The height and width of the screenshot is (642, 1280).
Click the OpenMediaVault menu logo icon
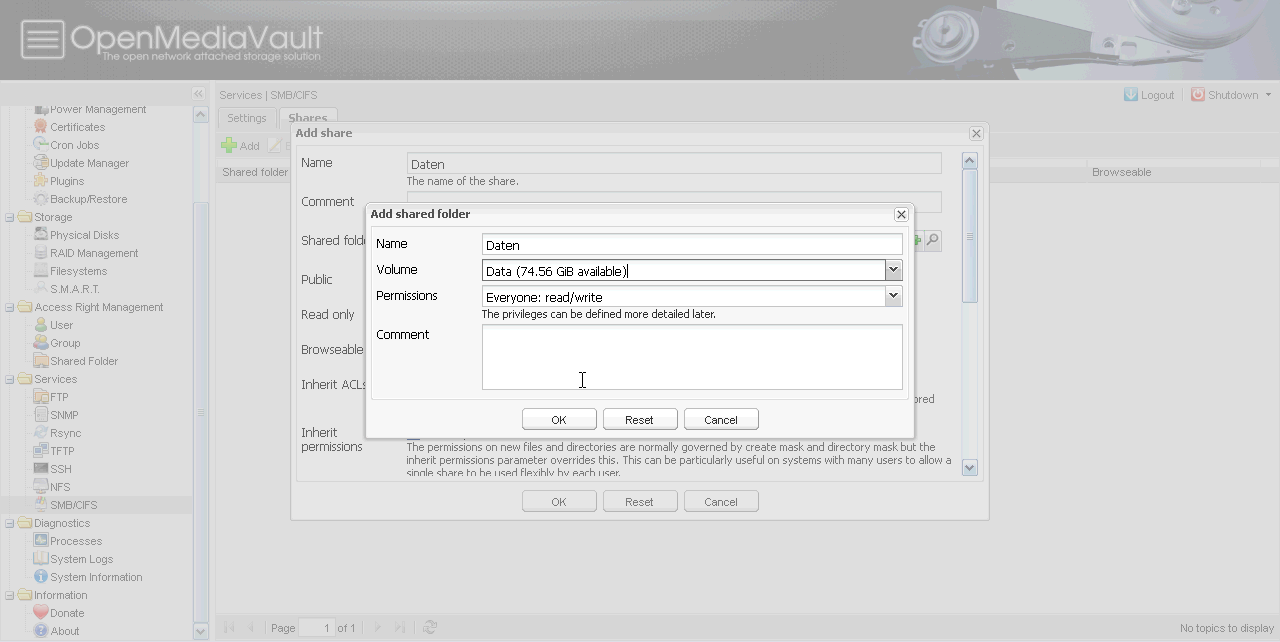42,40
